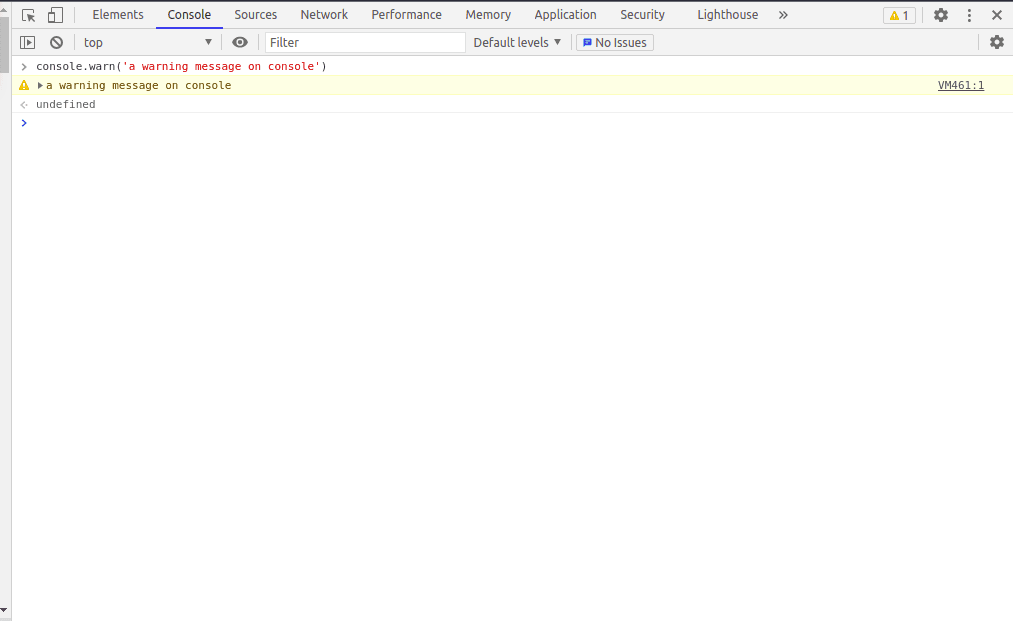The image size is (1013, 621).
Task: Focus the Filter input field
Action: [x=365, y=43]
